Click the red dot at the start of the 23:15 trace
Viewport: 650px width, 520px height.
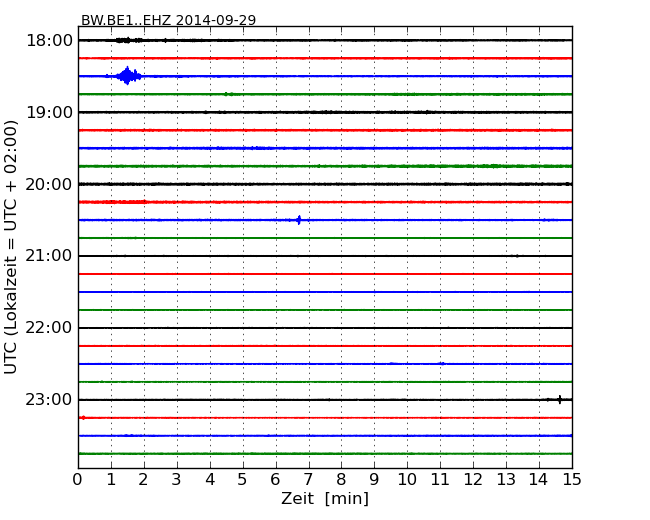(83, 418)
